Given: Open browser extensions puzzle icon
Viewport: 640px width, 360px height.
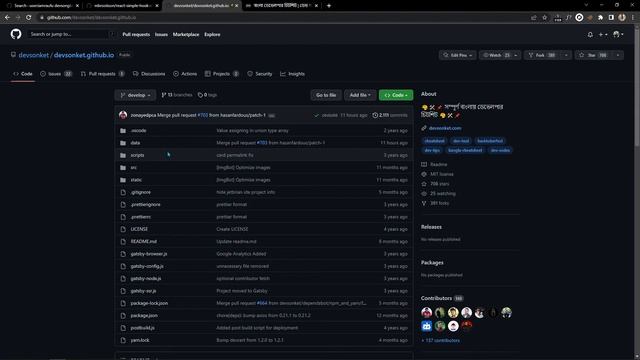Looking at the screenshot, I should click(600, 18).
